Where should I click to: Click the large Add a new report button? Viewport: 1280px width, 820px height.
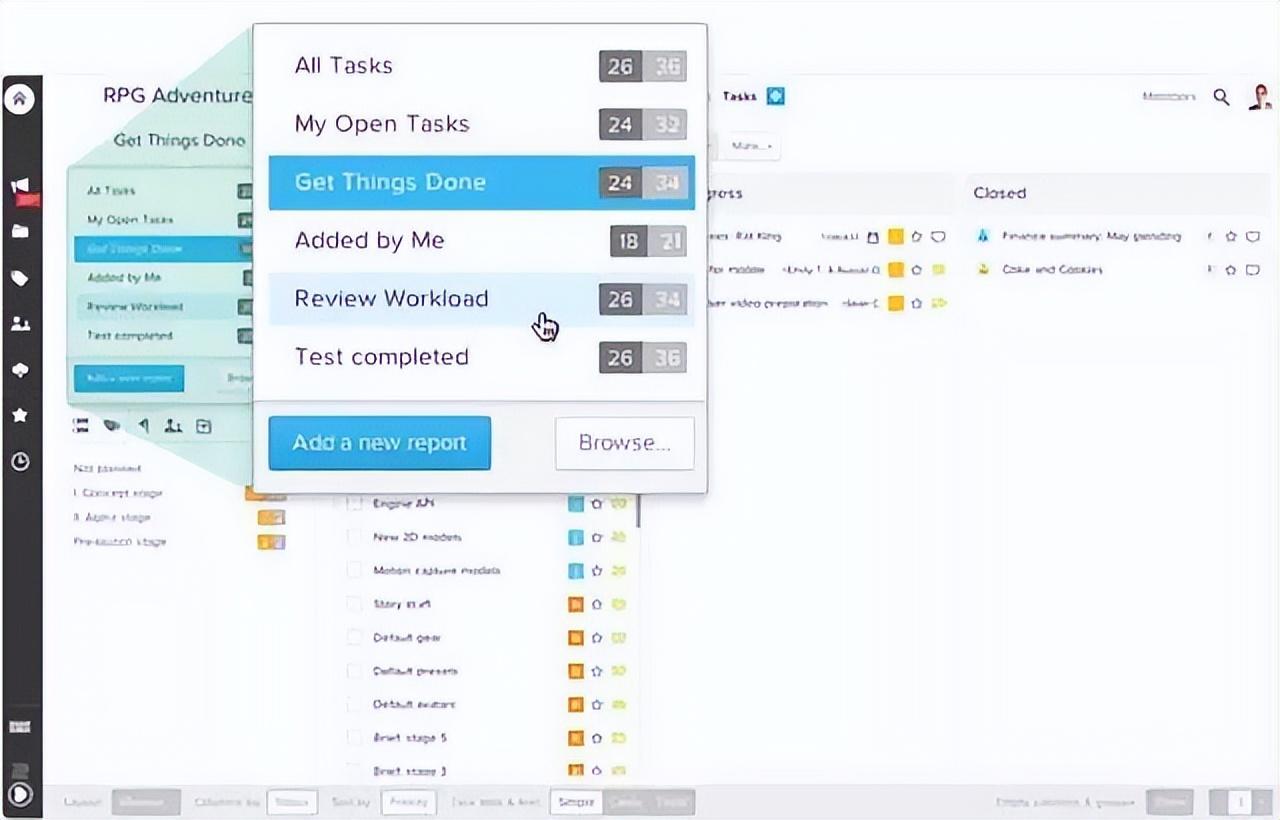coord(380,443)
